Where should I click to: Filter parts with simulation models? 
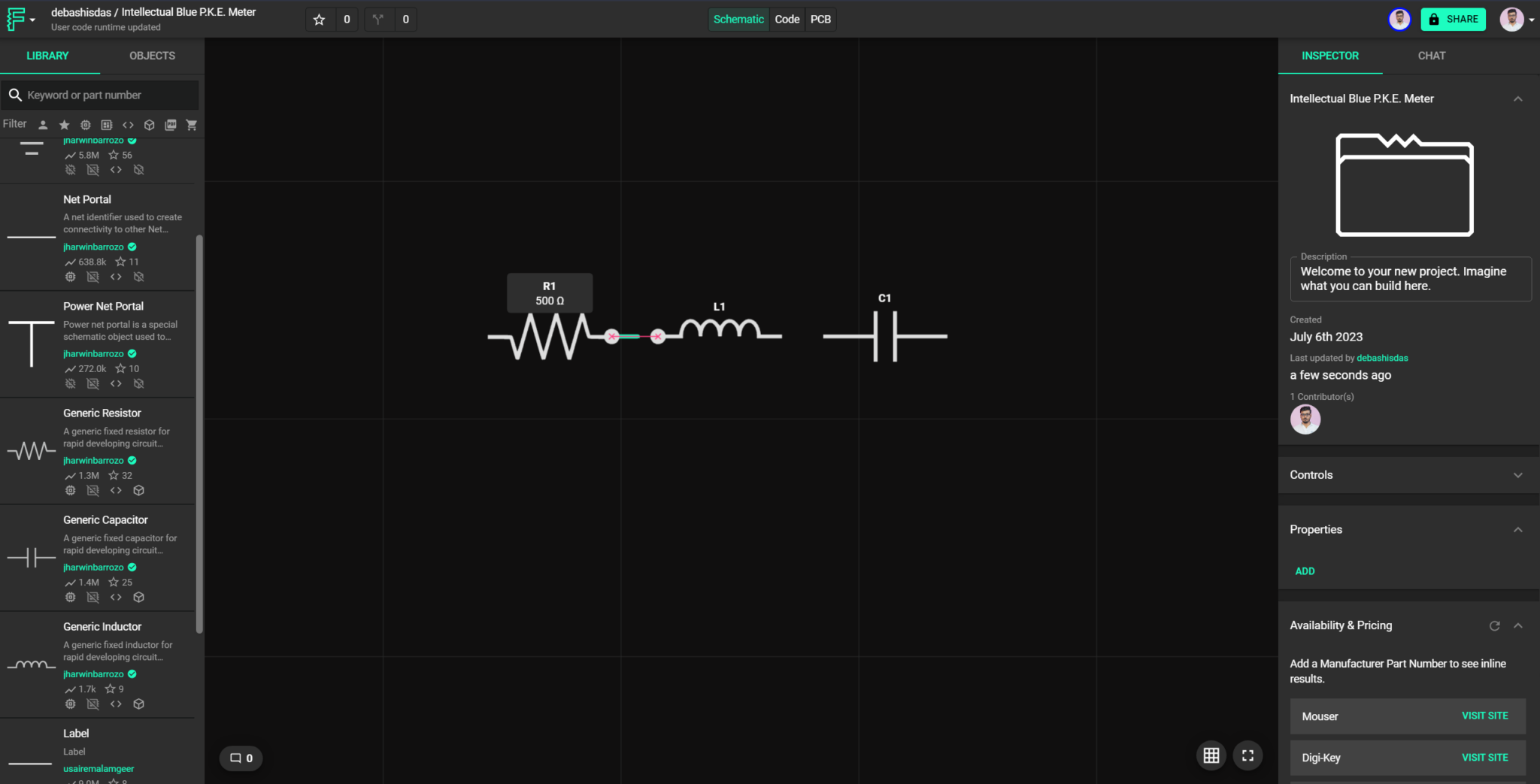(x=85, y=125)
